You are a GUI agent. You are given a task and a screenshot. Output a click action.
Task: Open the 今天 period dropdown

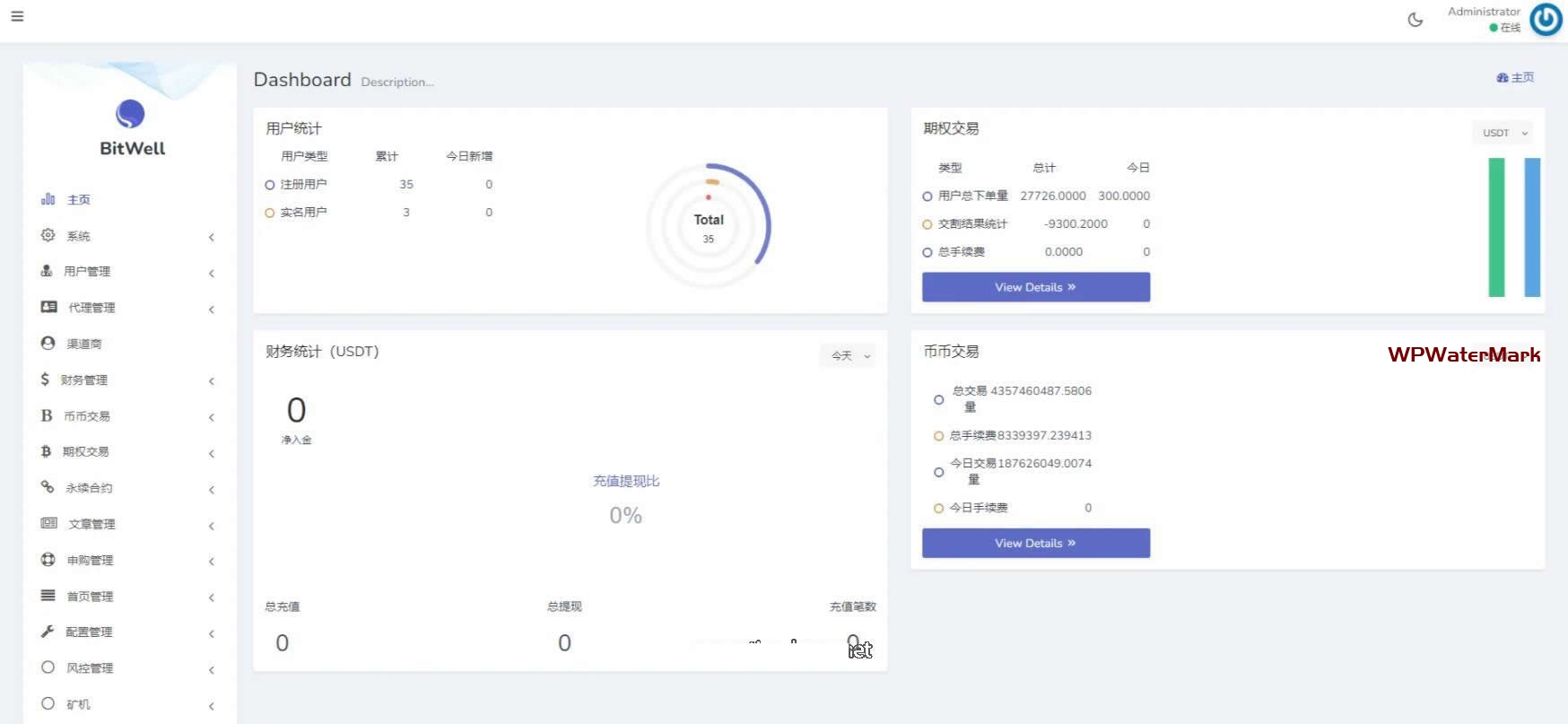click(849, 356)
